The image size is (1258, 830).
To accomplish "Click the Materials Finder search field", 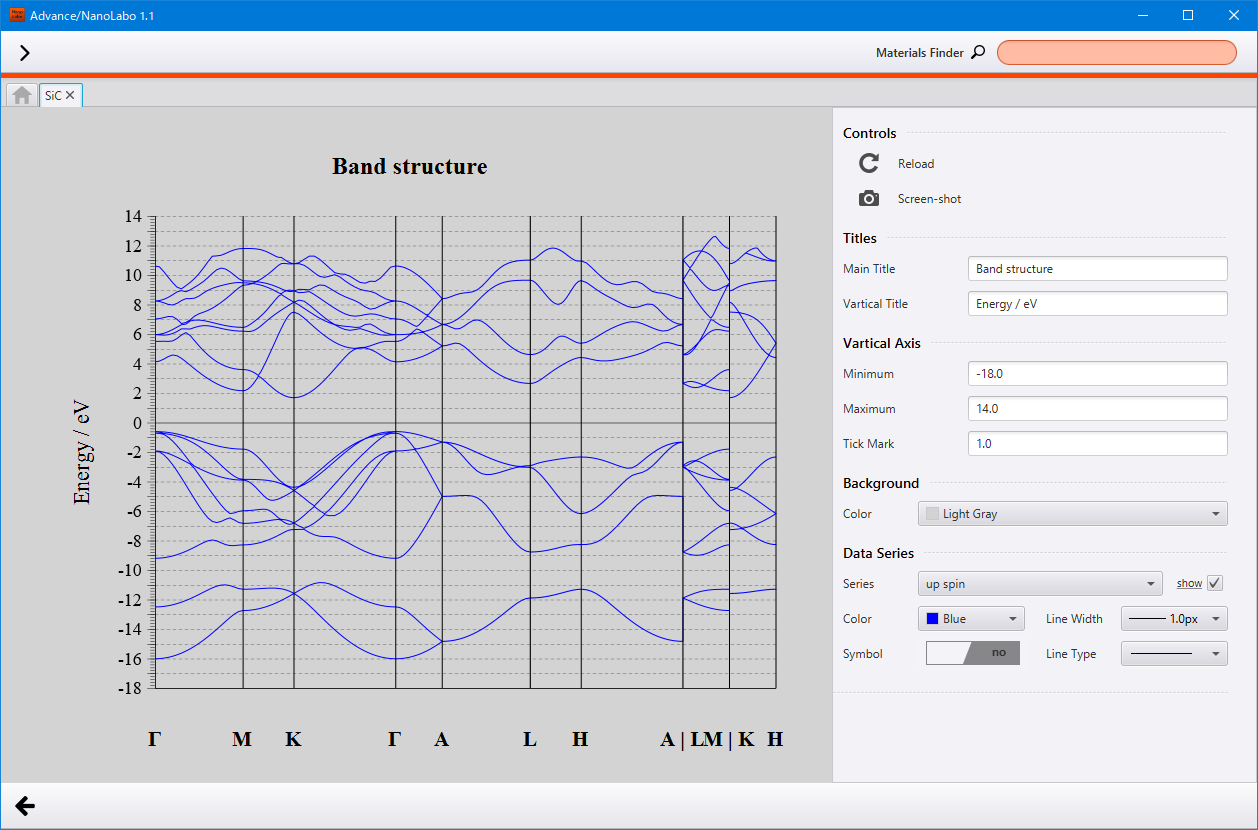I will click(x=1117, y=52).
